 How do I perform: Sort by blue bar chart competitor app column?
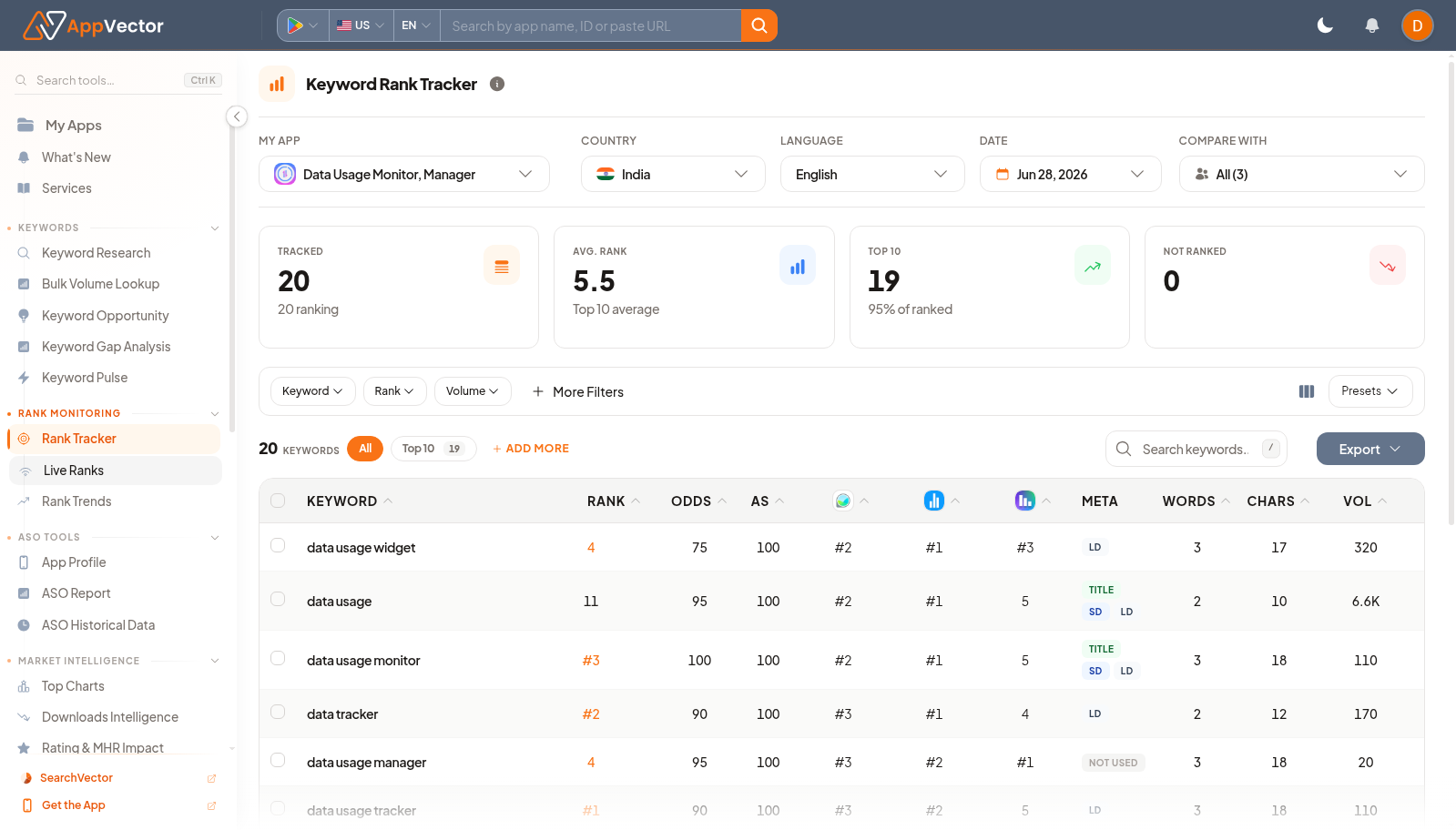942,501
